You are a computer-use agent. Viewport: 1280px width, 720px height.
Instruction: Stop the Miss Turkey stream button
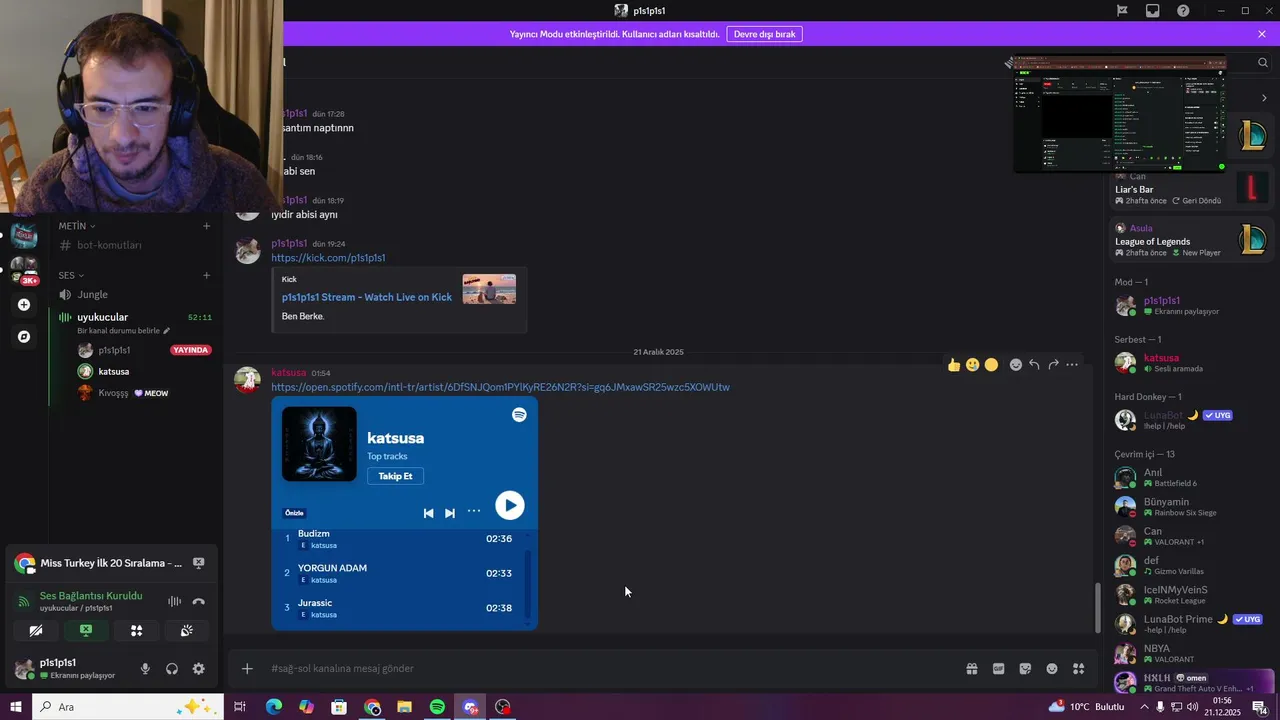coord(198,563)
